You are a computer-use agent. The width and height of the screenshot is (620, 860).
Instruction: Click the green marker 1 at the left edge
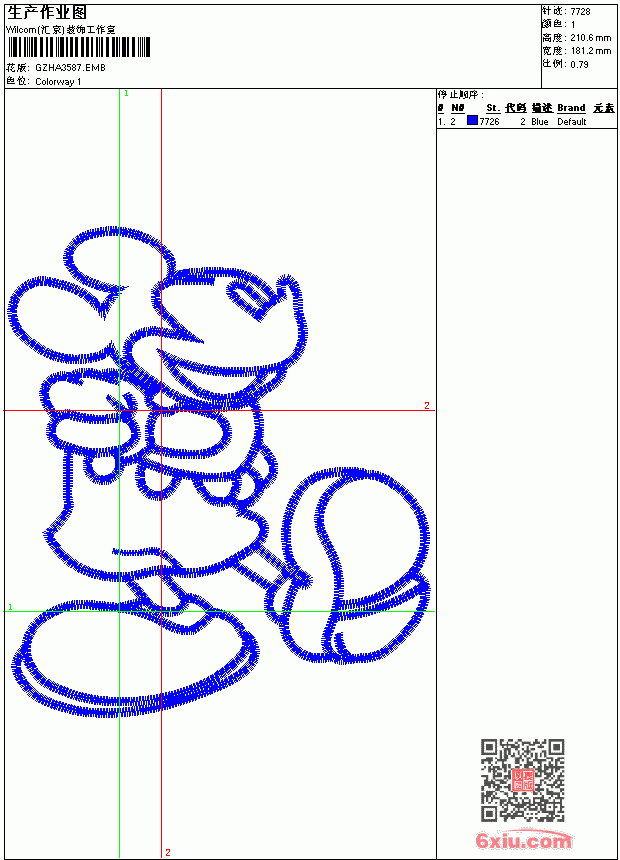point(10,607)
